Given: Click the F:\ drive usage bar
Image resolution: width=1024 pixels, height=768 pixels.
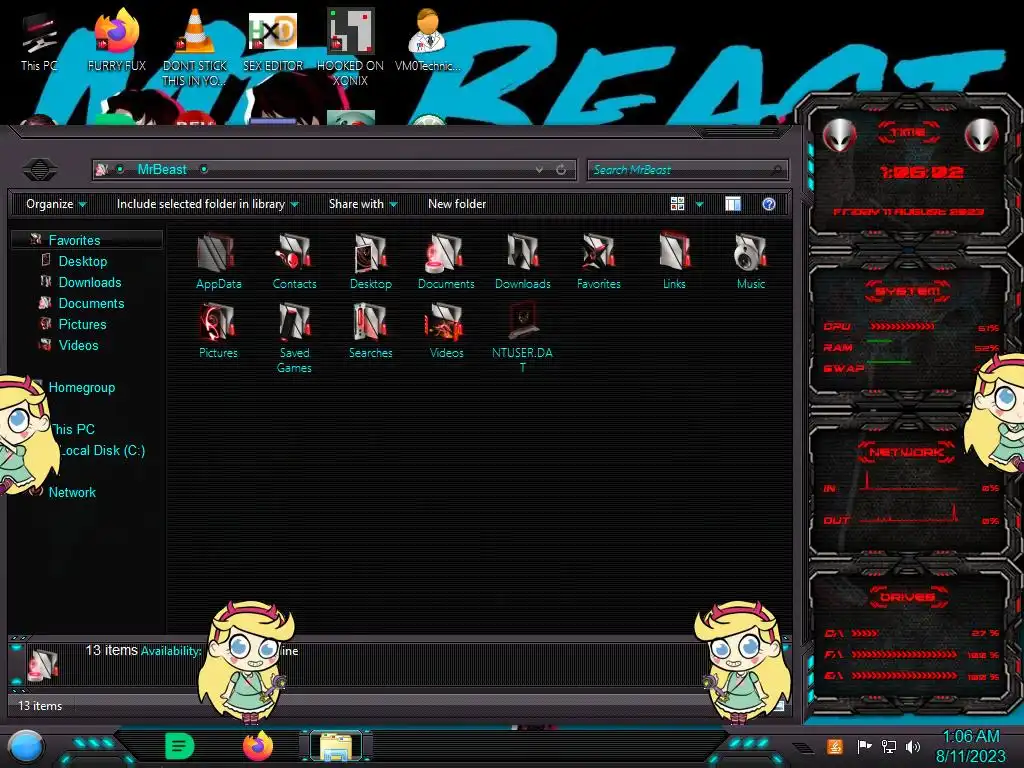Looking at the screenshot, I should (904, 654).
